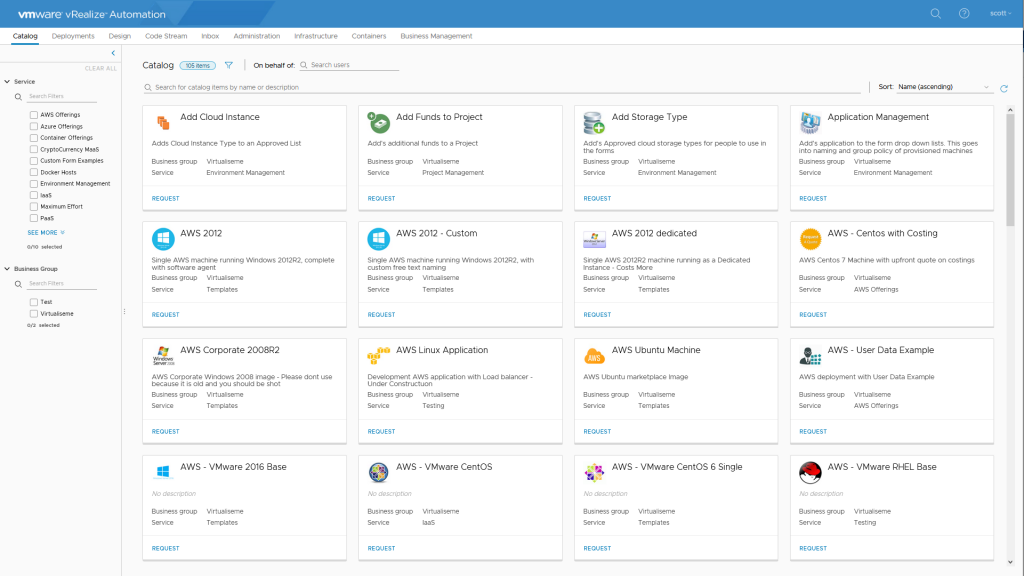Click the AWS - VMware 2016 Base icon
The height and width of the screenshot is (576, 1024).
click(x=163, y=472)
